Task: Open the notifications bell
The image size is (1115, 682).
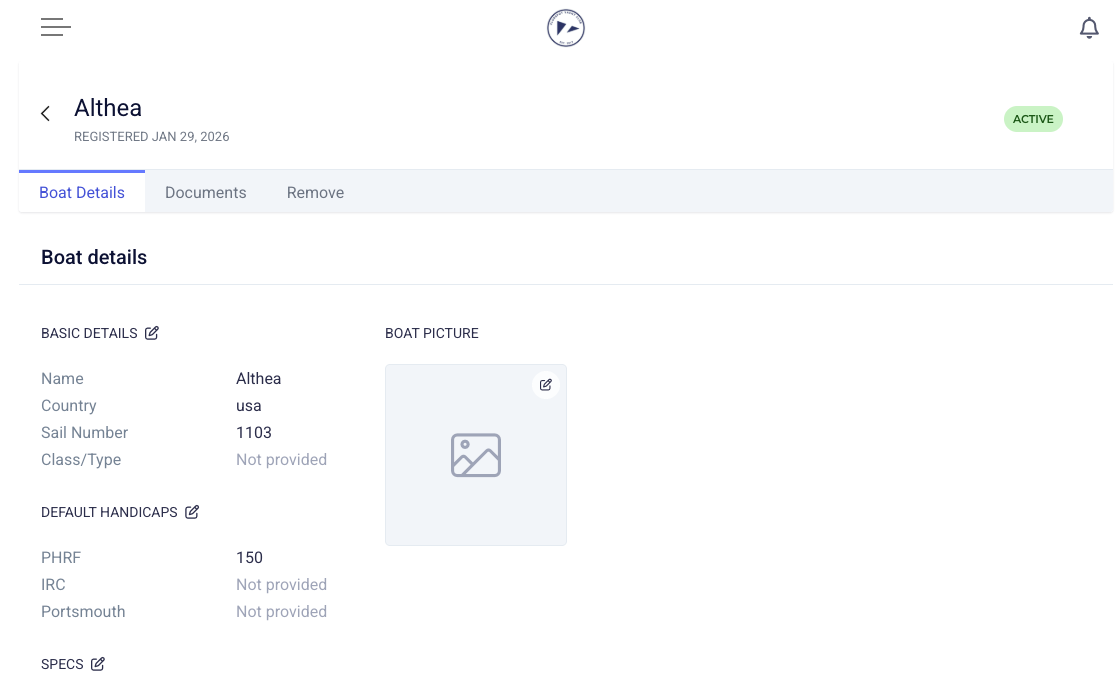Action: tap(1089, 28)
